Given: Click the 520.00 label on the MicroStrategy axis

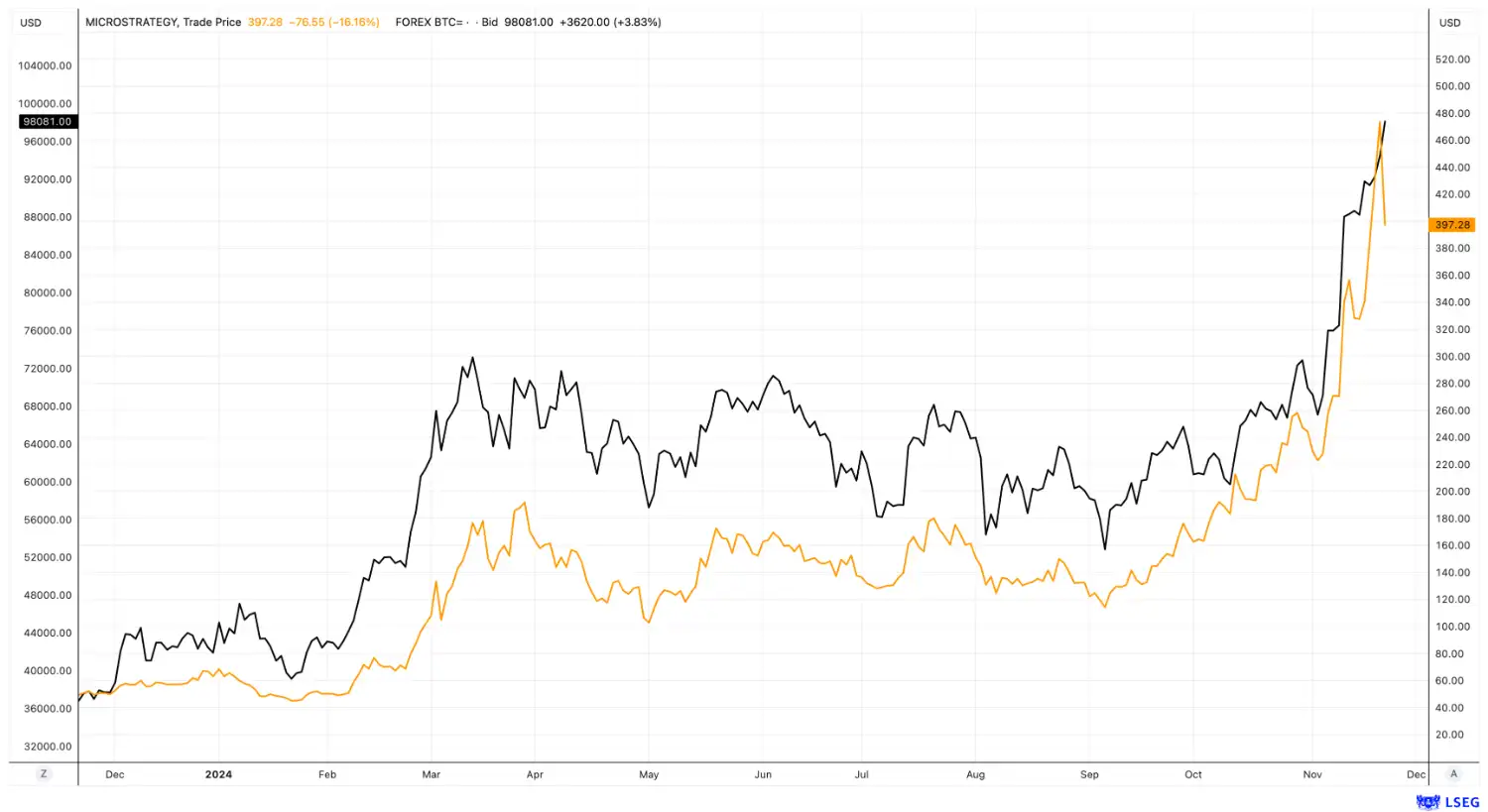Looking at the screenshot, I should [1452, 59].
